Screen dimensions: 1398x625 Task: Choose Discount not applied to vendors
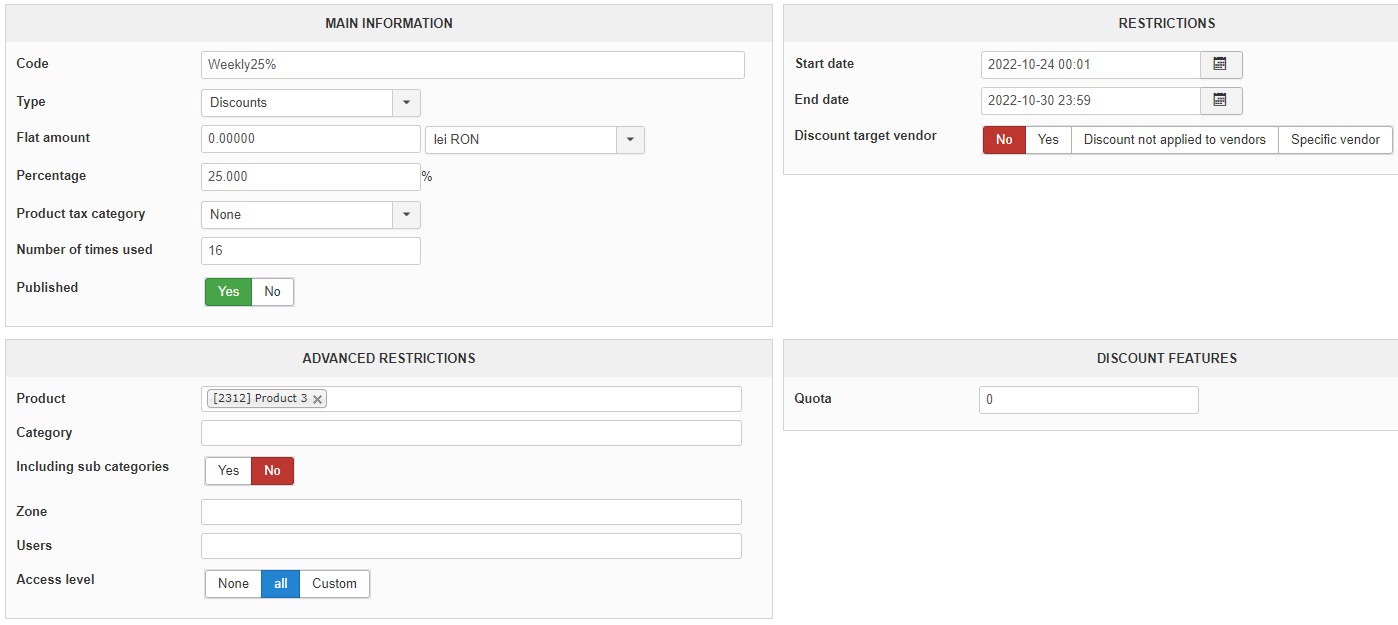[x=1174, y=140]
